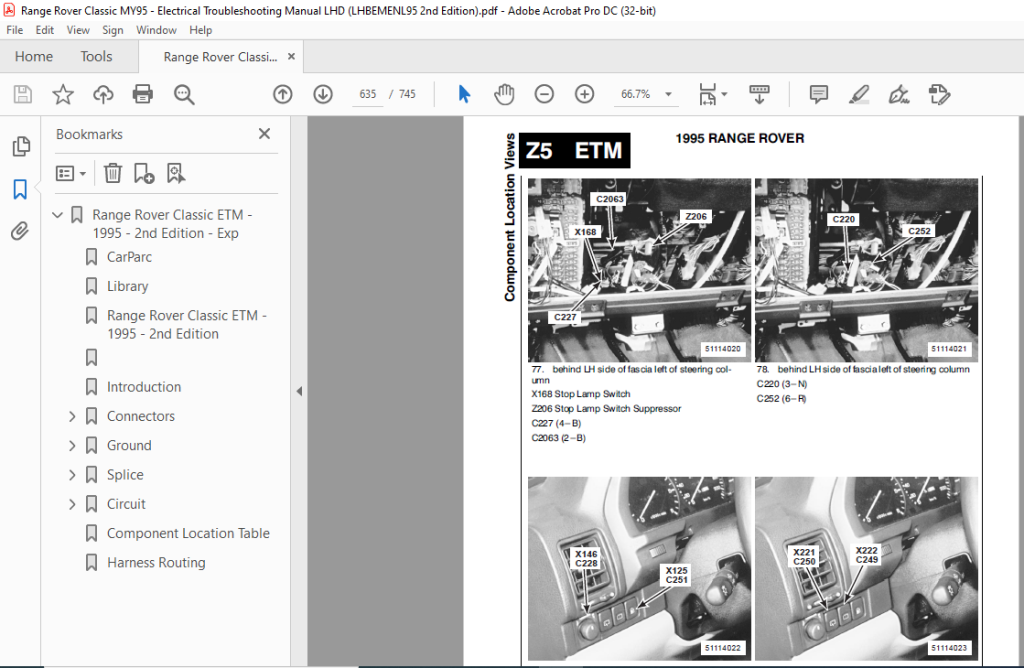Open the CarParc bookmark
1024x668 pixels.
click(129, 257)
